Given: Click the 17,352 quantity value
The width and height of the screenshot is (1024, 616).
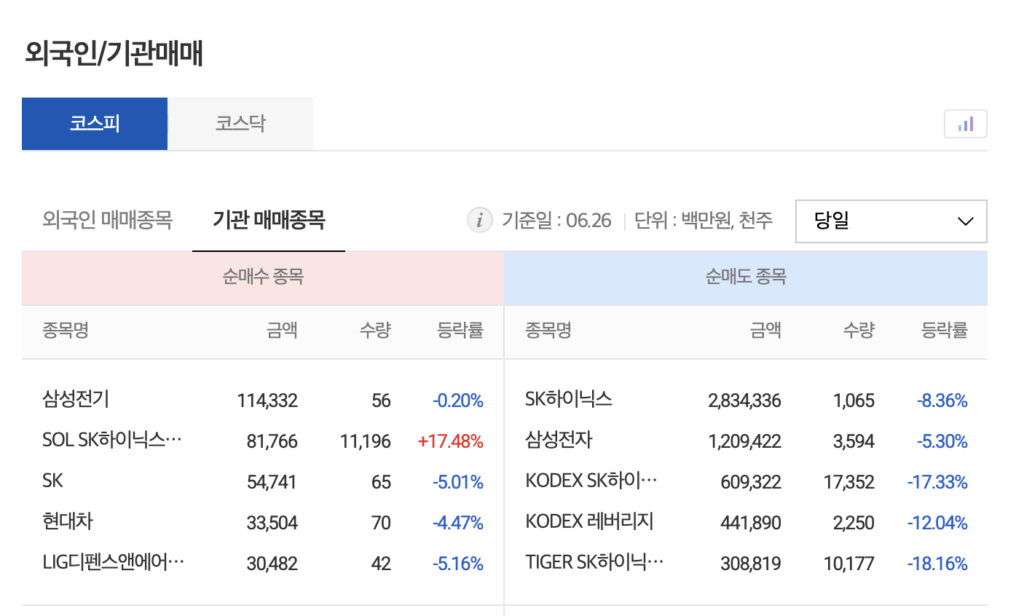Looking at the screenshot, I should coord(849,482).
